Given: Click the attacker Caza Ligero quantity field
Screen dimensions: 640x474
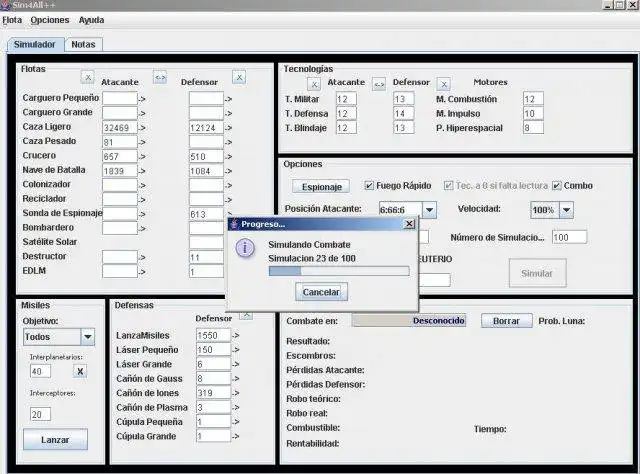Looking at the screenshot, I should click(x=120, y=128).
